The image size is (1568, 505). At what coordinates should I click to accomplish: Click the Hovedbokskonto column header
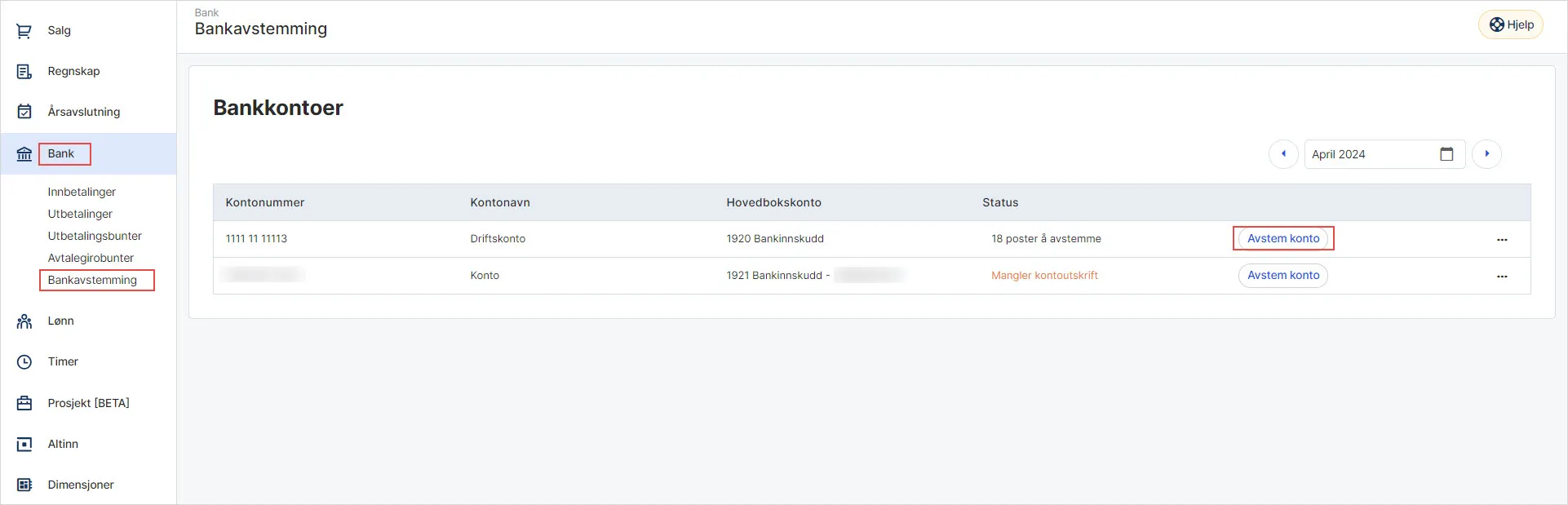pyautogui.click(x=773, y=202)
